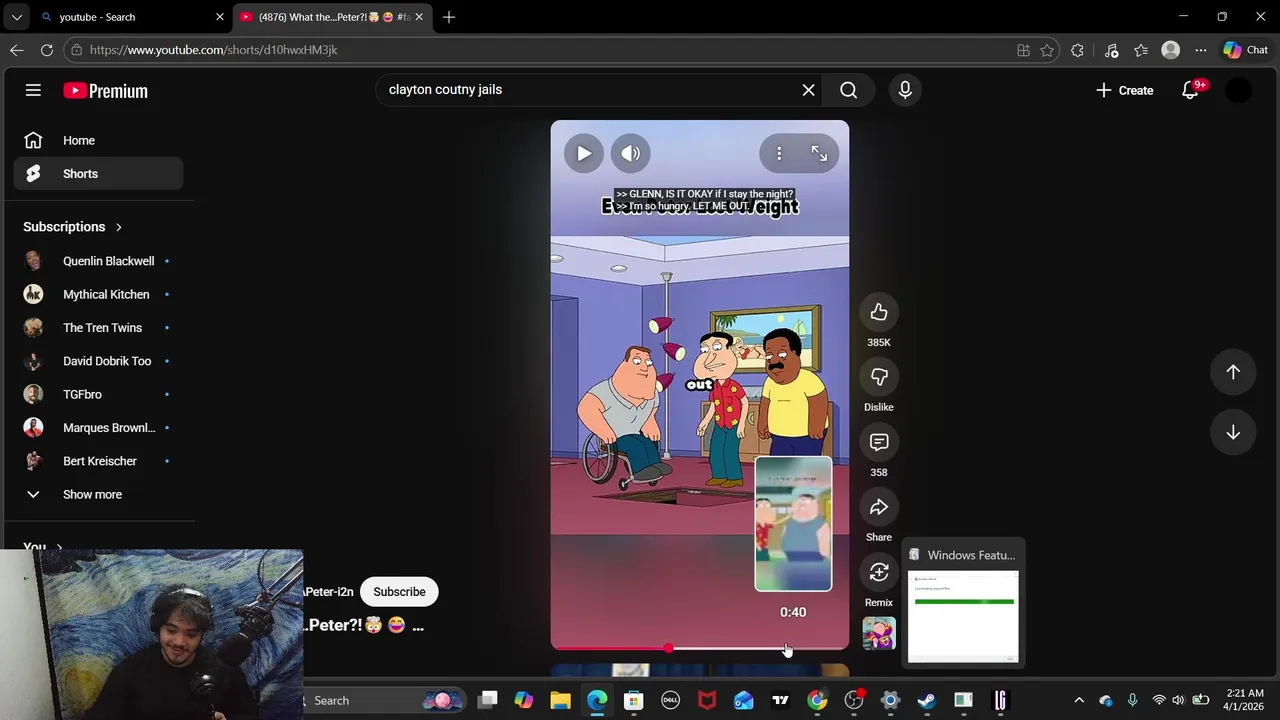Open browser settings and more menu
This screenshot has width=1280, height=720.
pyautogui.click(x=1201, y=50)
